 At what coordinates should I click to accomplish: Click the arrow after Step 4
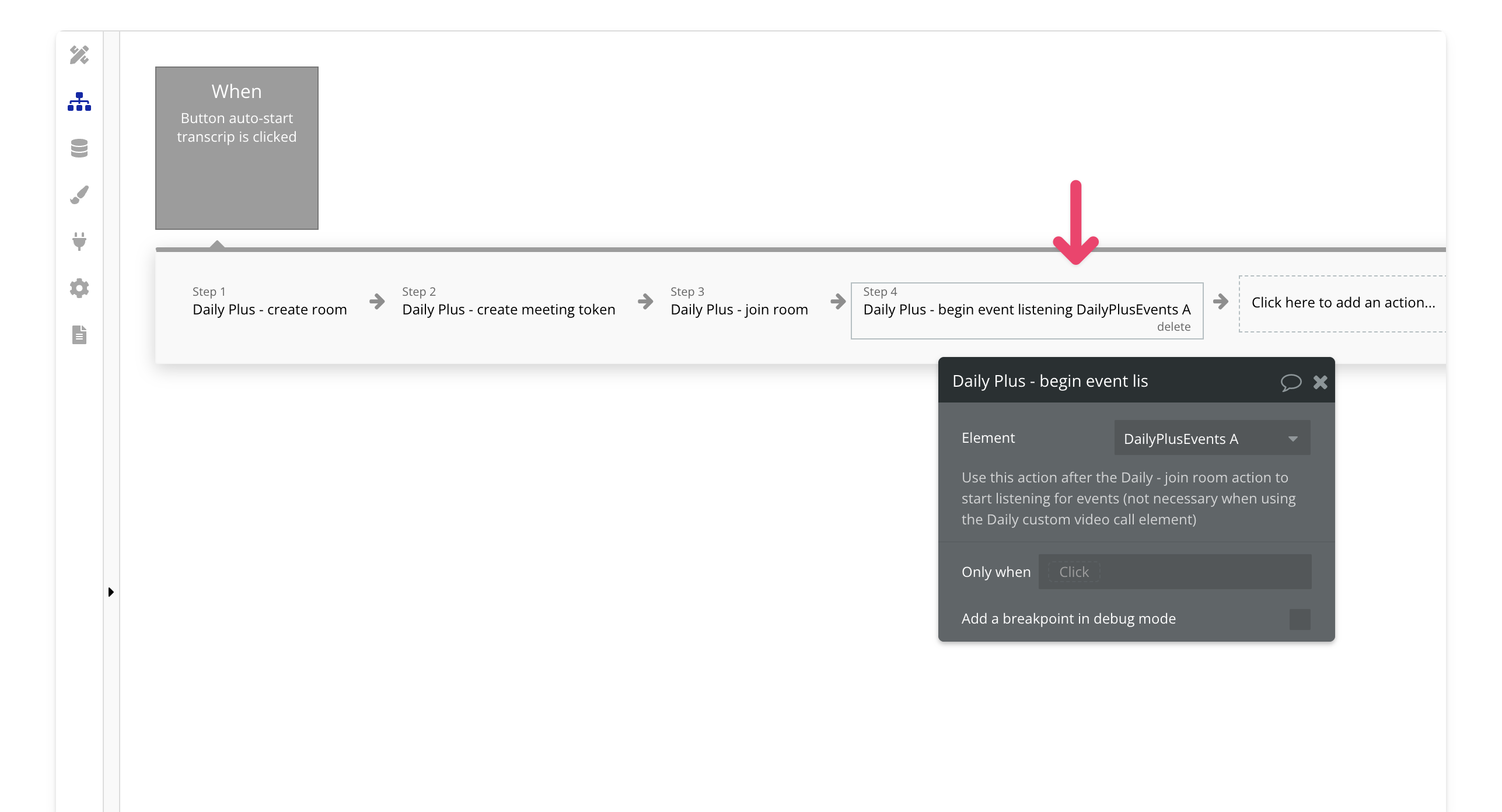click(x=1221, y=302)
